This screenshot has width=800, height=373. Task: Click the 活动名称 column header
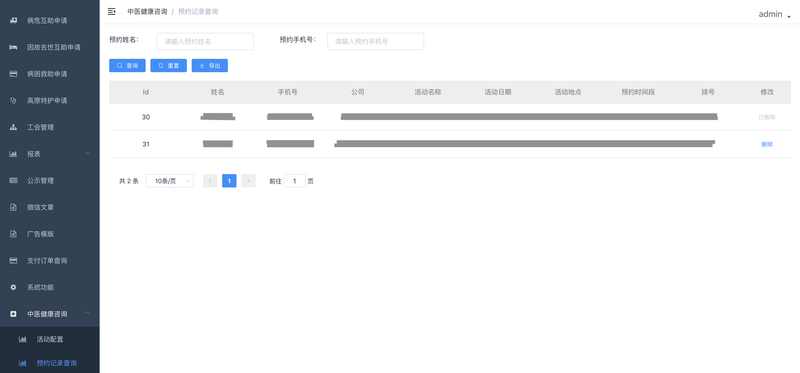click(428, 92)
